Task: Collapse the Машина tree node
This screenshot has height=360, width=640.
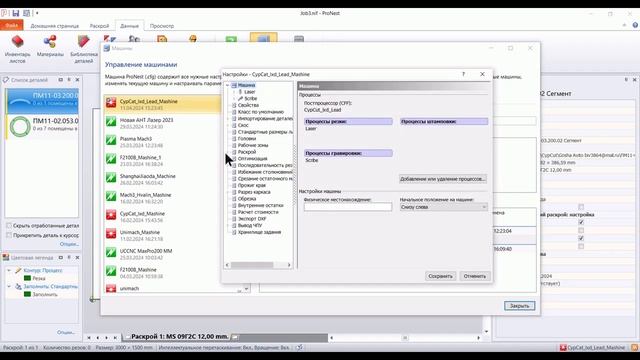Action: (x=228, y=85)
